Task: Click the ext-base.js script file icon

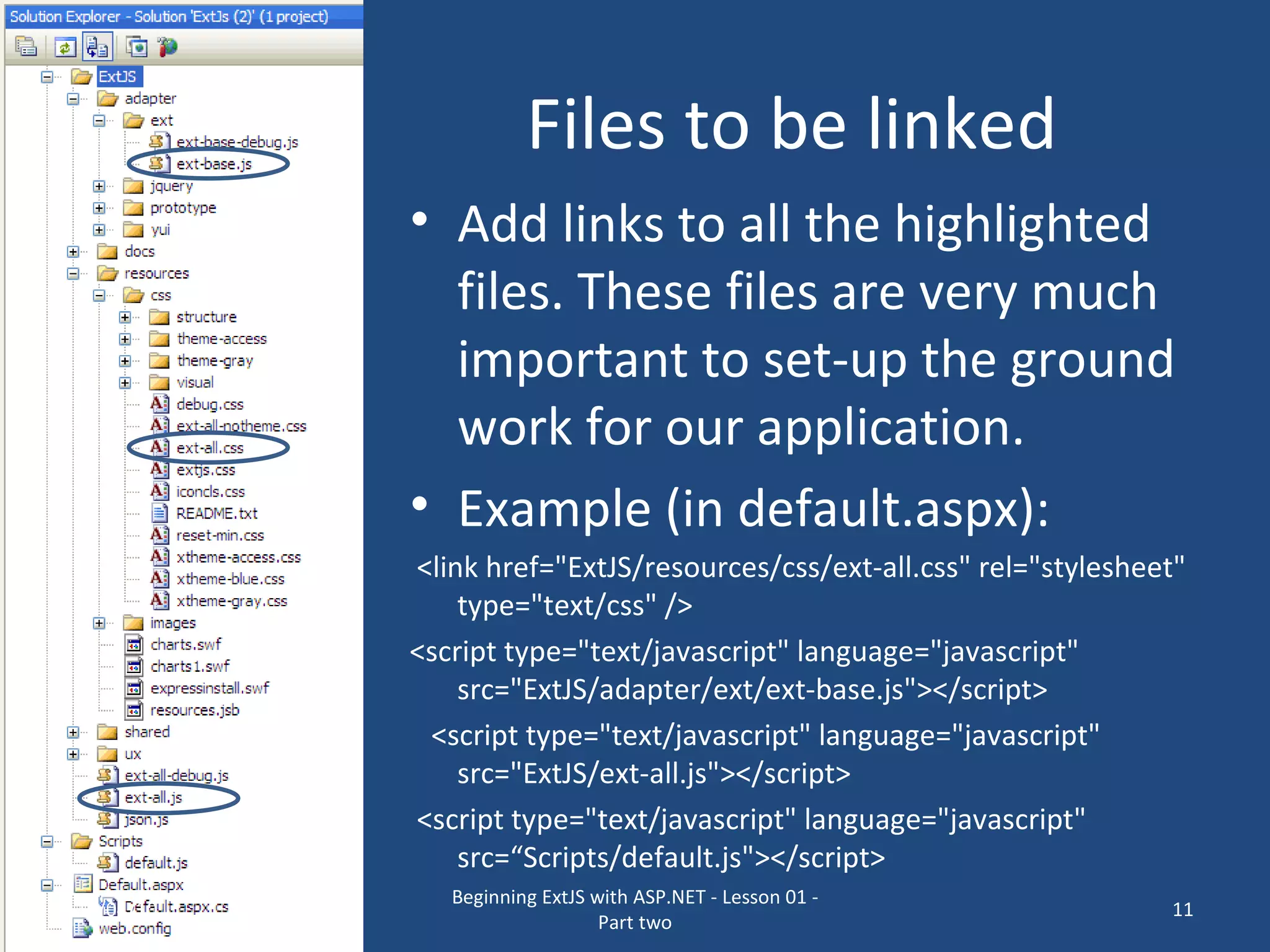Action: click(159, 164)
